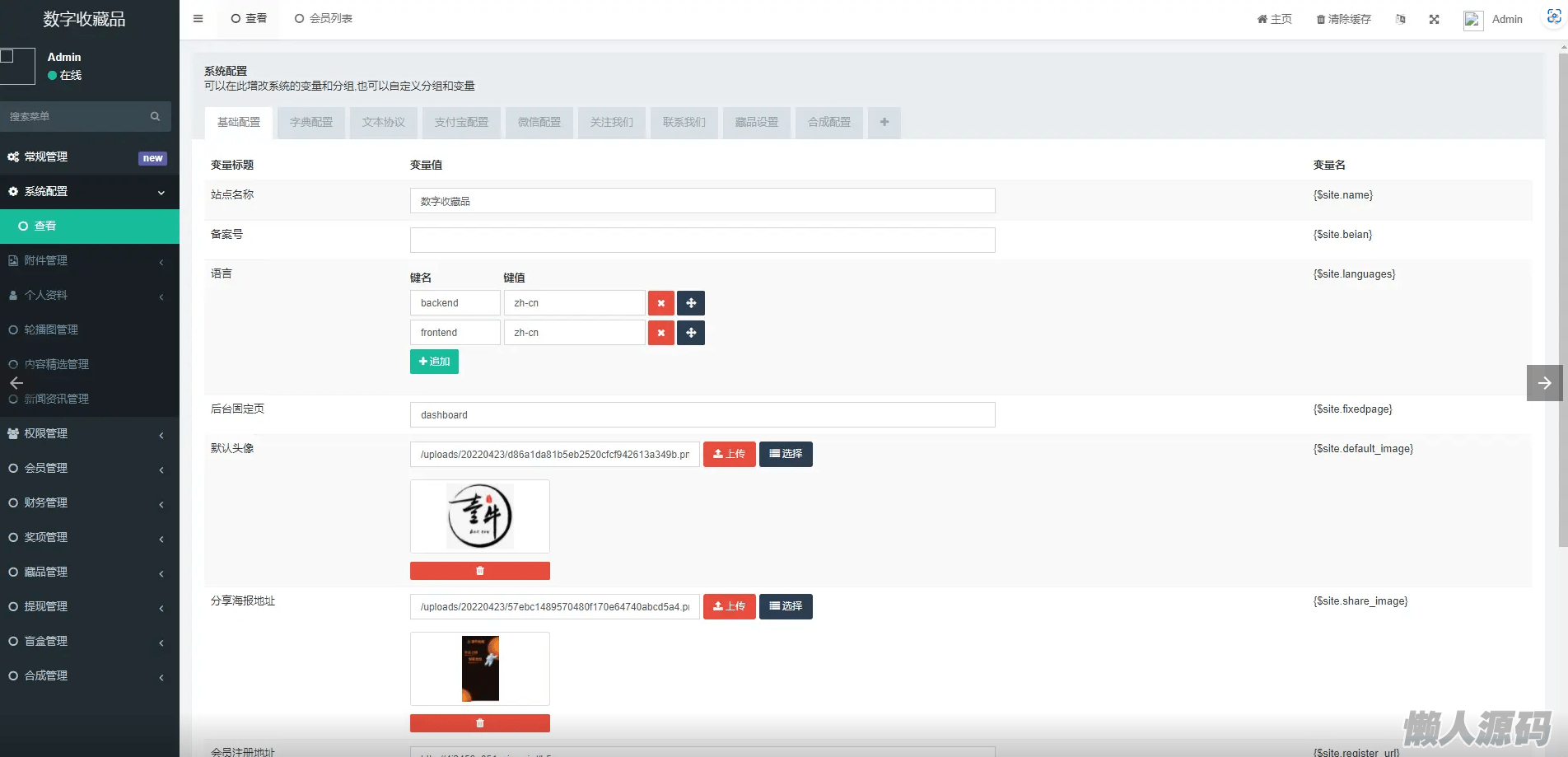
Task: Select the 联系我们 config tab
Action: (684, 123)
